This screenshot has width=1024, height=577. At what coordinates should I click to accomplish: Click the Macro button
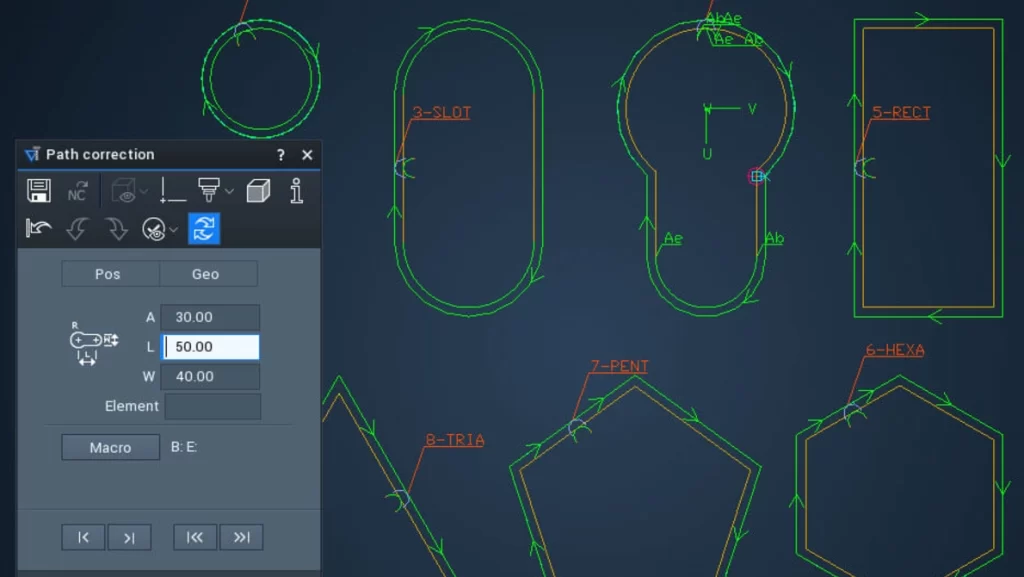point(110,448)
